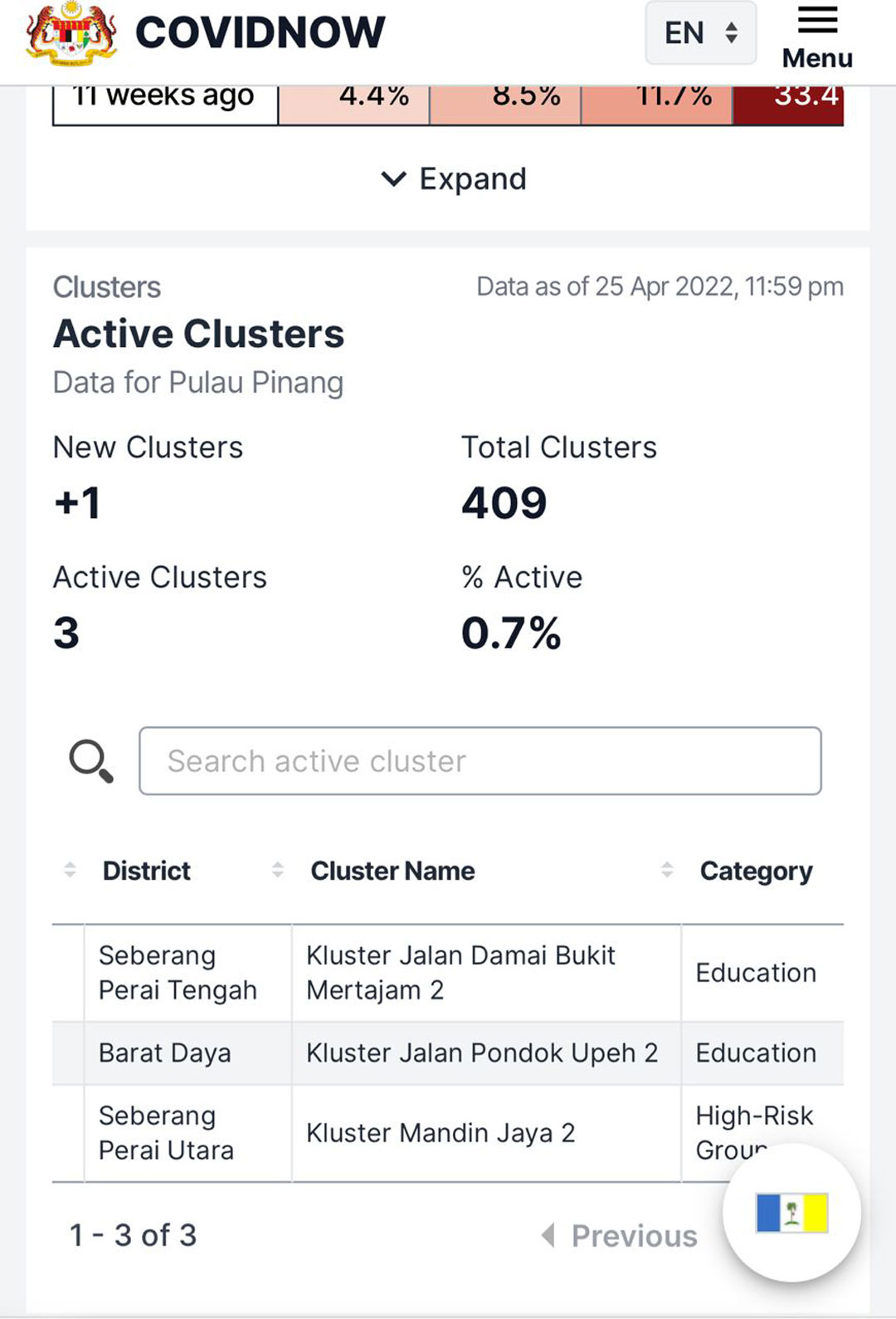Sort table by District column arrows
896x1319 pixels.
(x=70, y=870)
